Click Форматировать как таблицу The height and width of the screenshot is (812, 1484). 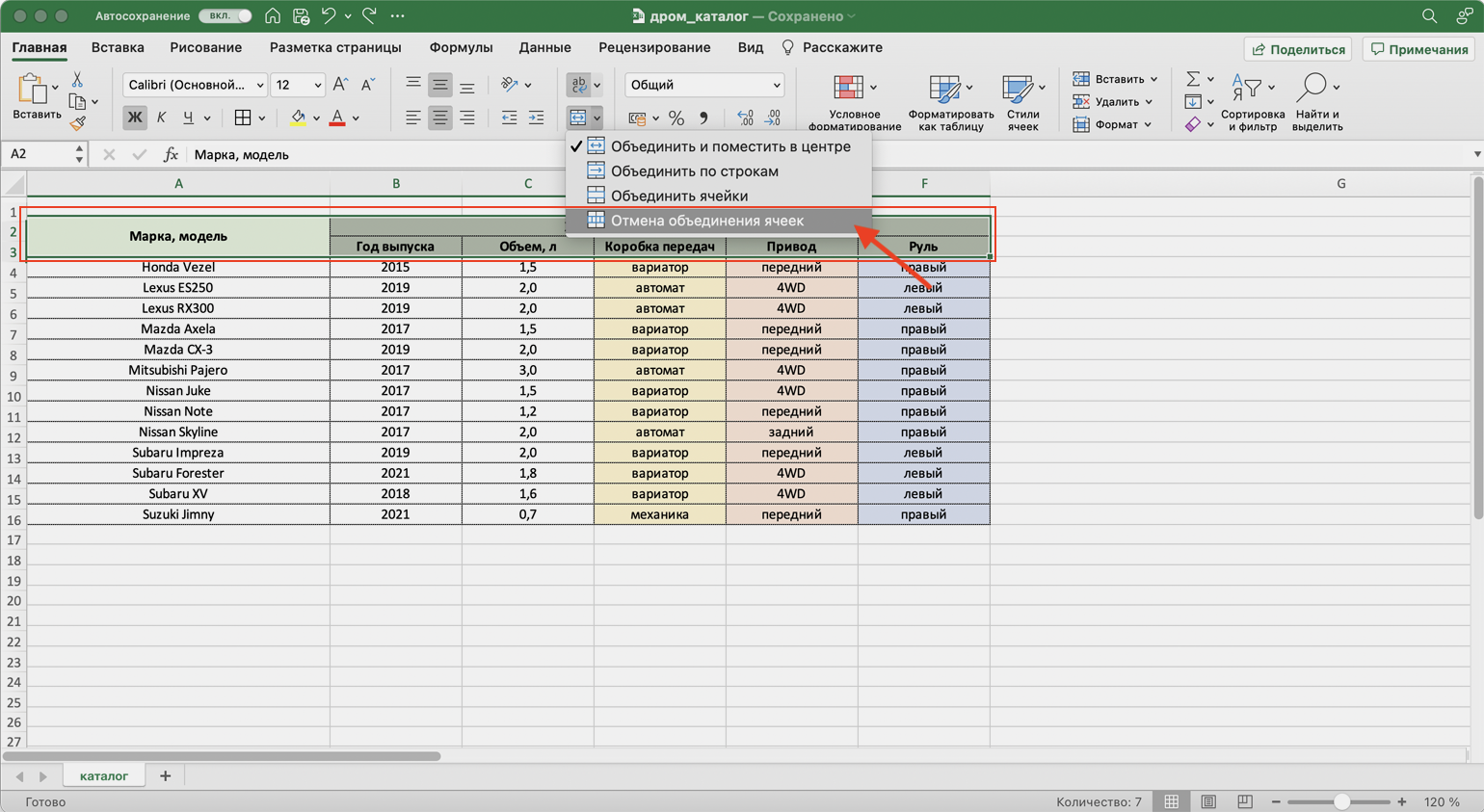[950, 101]
